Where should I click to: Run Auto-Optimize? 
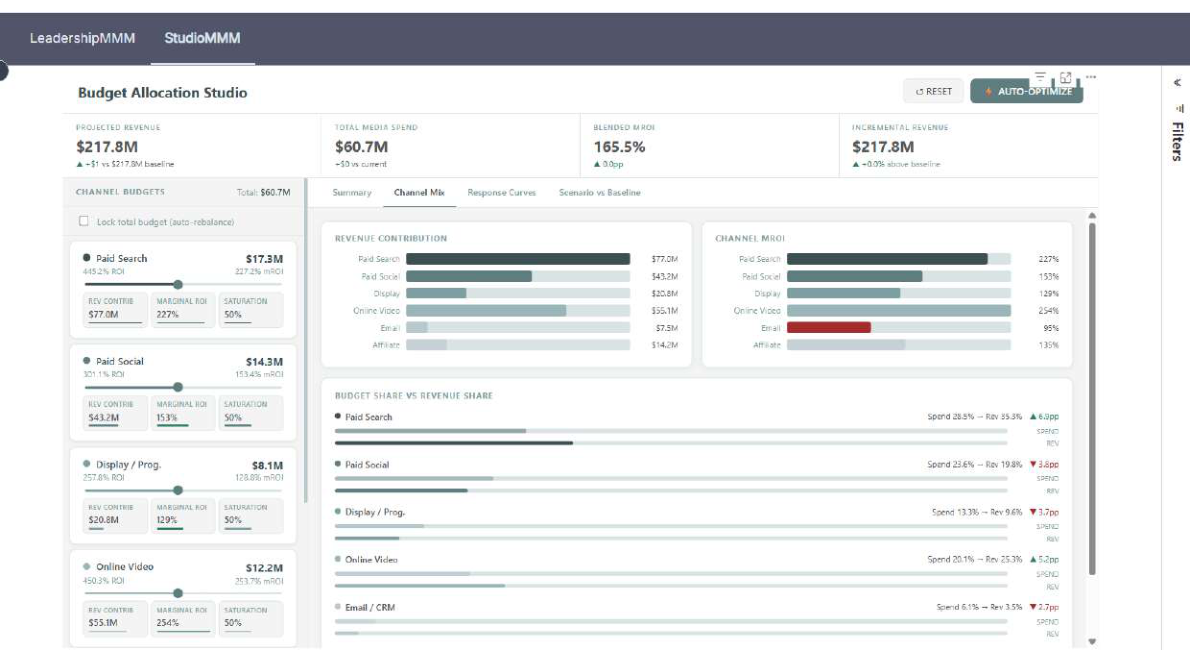click(1027, 91)
